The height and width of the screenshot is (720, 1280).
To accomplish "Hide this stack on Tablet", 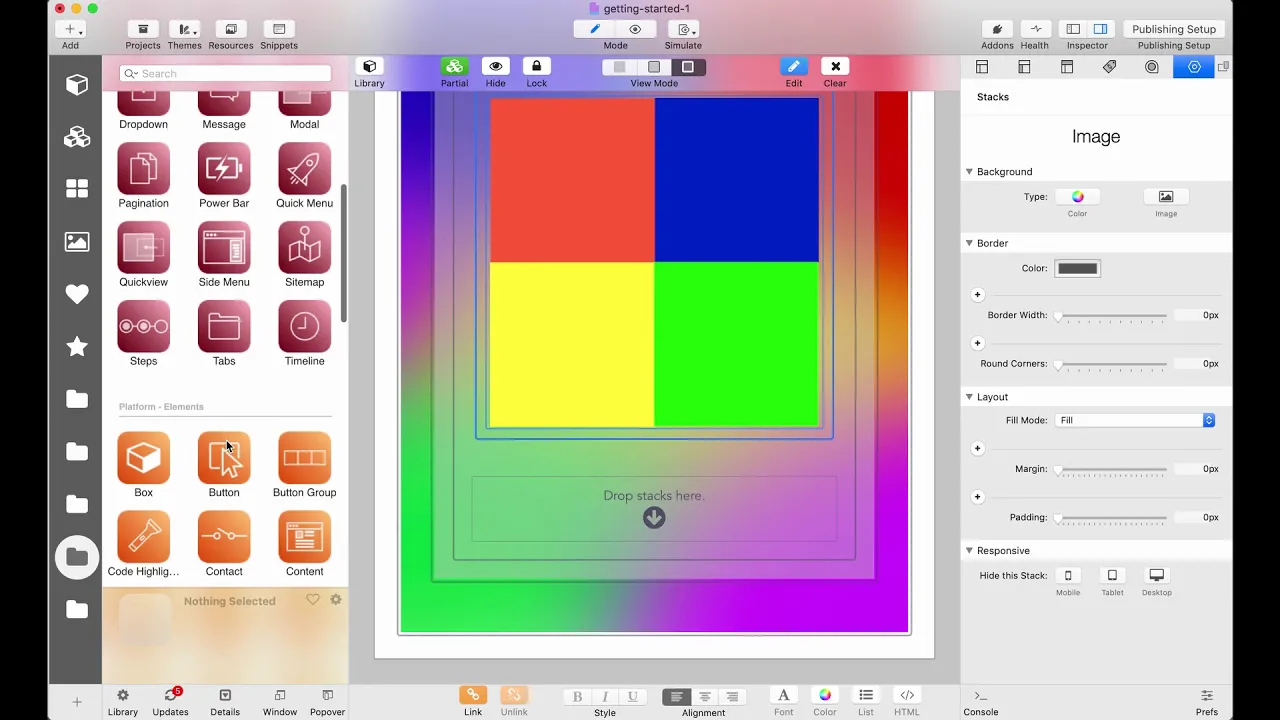I will 1112,575.
